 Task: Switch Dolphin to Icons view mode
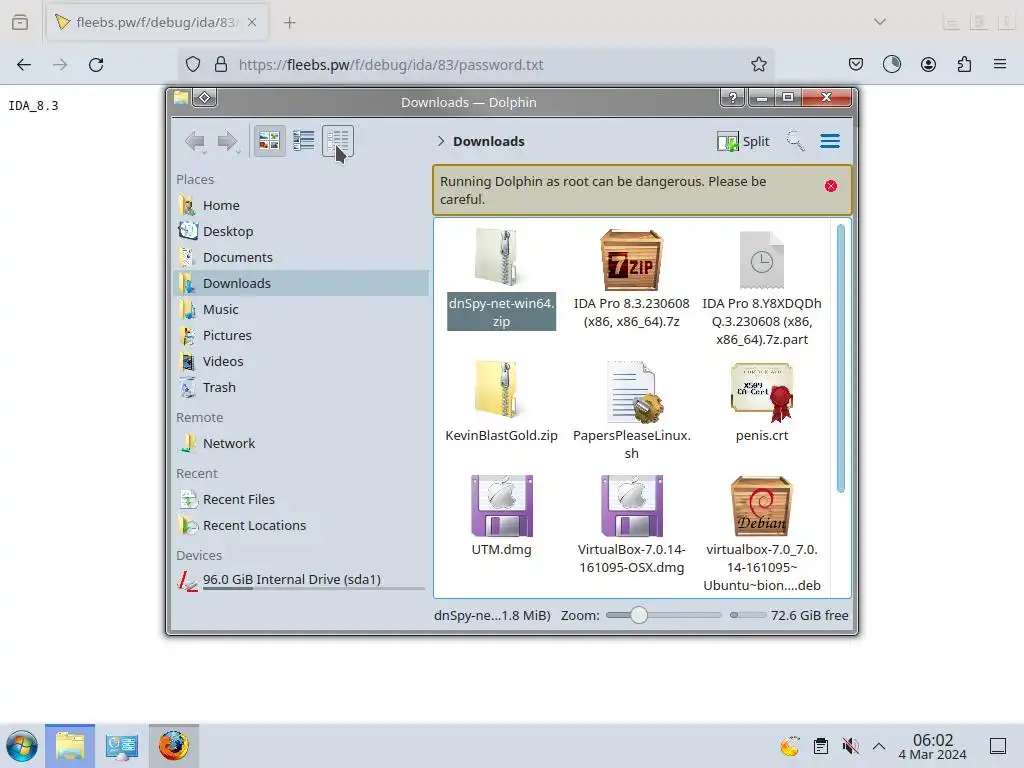(x=269, y=141)
